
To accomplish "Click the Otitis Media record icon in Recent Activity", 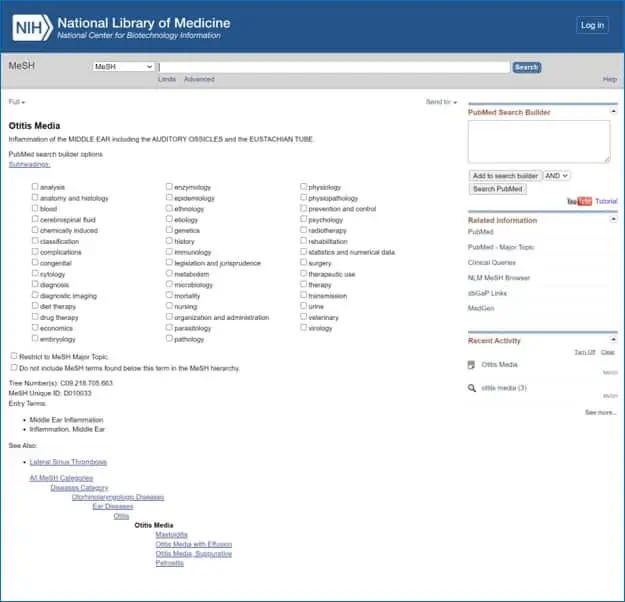I will [472, 365].
